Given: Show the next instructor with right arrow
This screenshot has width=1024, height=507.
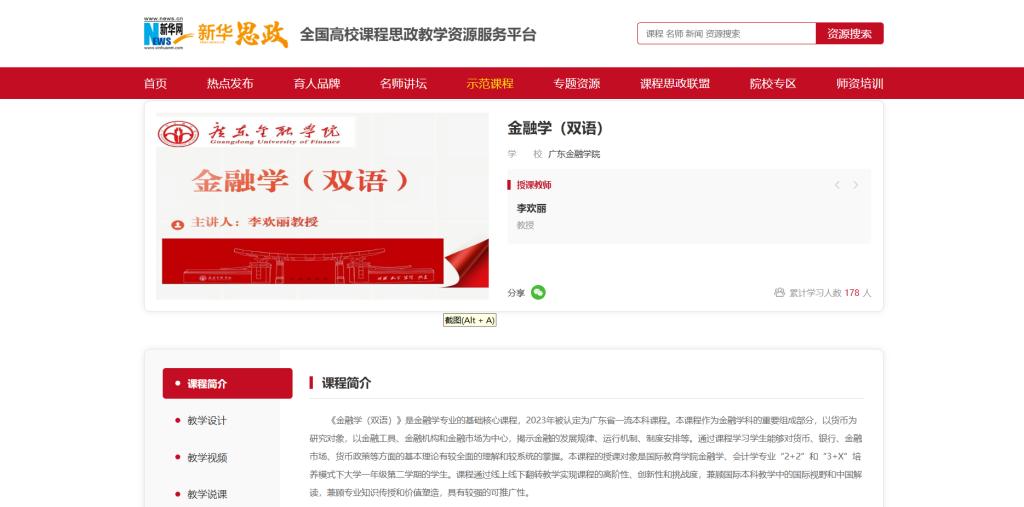Looking at the screenshot, I should [855, 185].
